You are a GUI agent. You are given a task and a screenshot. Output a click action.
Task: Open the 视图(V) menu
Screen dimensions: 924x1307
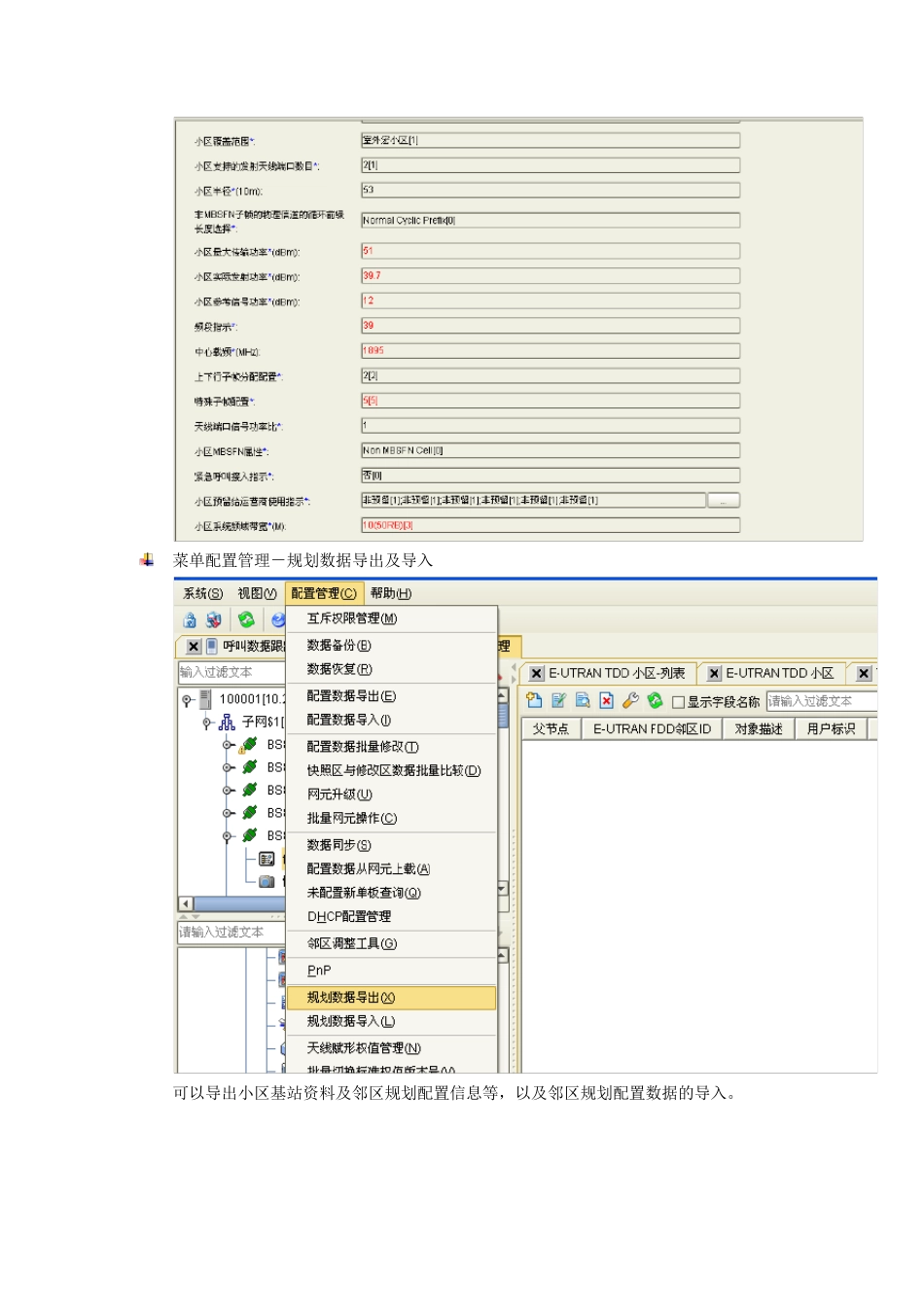click(257, 593)
